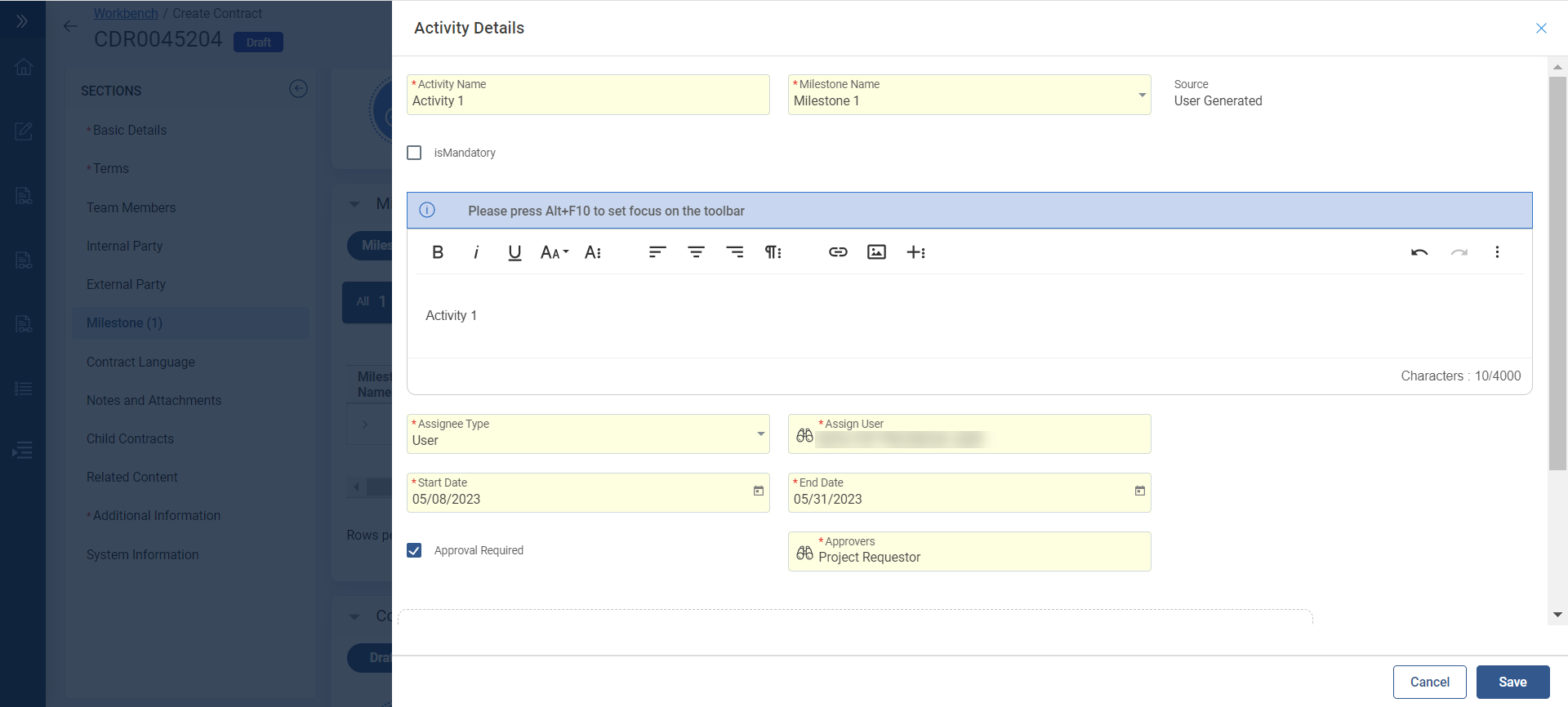Center align the text in the editor

point(696,252)
